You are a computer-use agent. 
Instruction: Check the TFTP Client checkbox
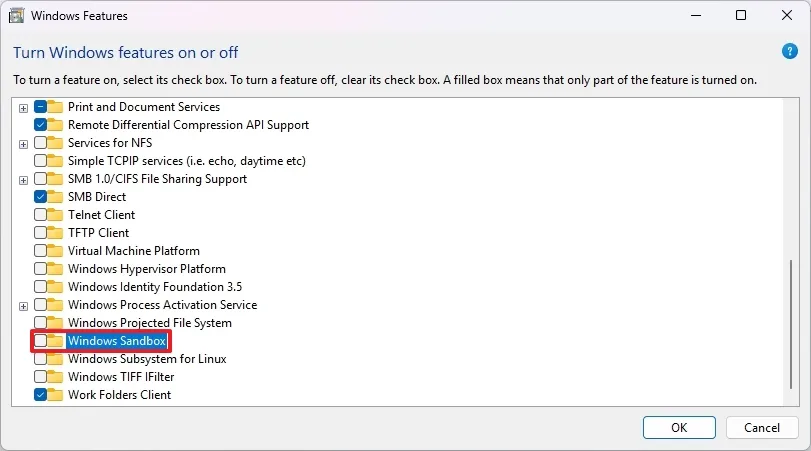40,233
